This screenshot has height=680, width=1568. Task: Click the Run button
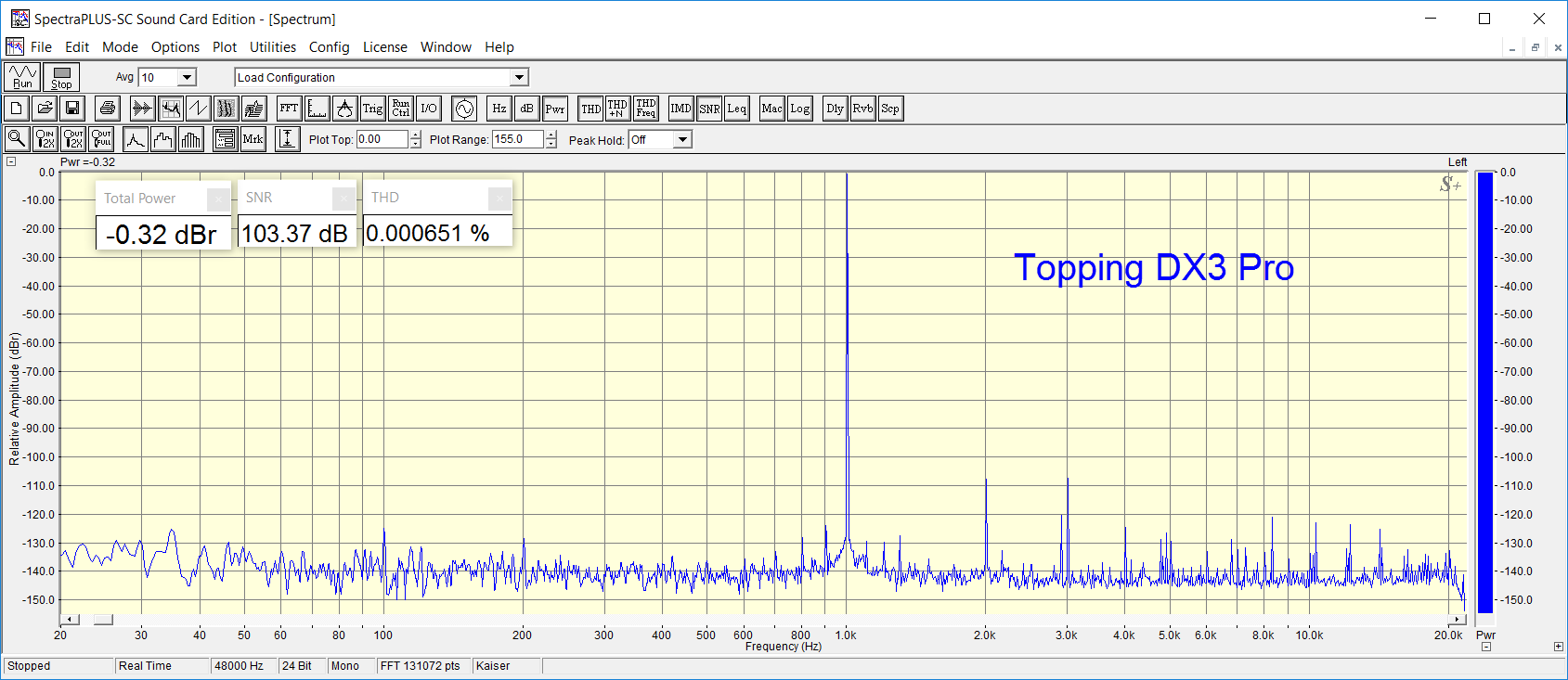[x=22, y=77]
